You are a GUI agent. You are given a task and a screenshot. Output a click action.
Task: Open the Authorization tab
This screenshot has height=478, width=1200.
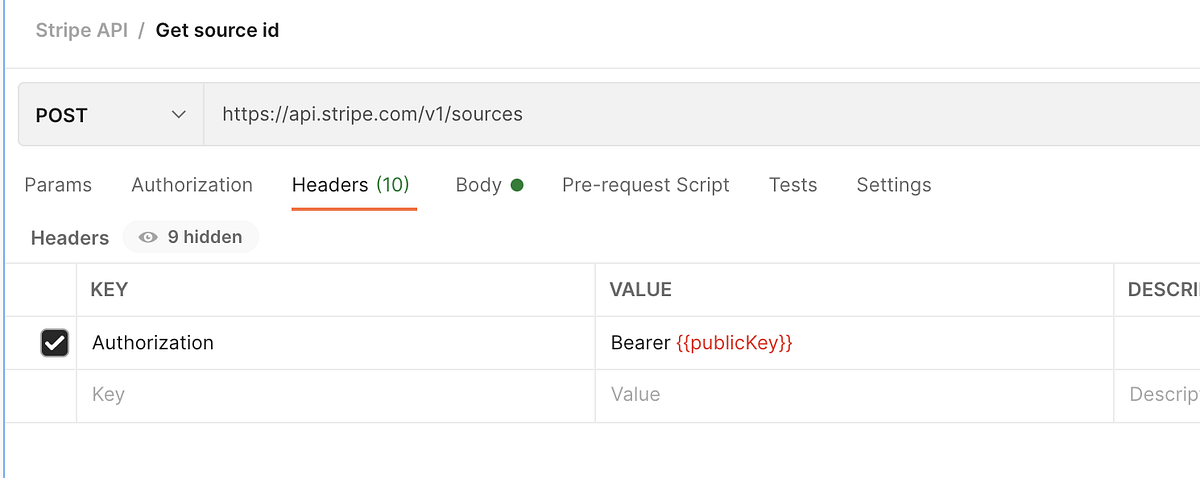pos(192,185)
